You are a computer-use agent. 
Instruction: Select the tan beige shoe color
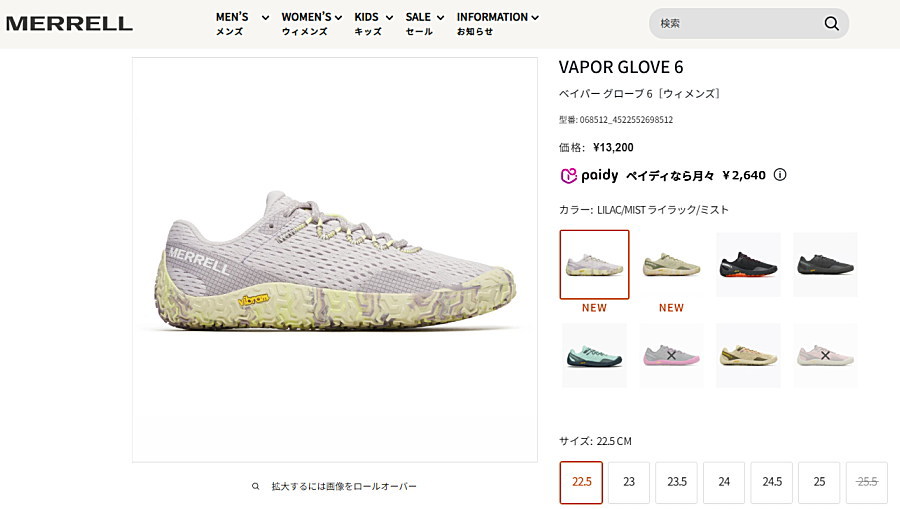748,355
